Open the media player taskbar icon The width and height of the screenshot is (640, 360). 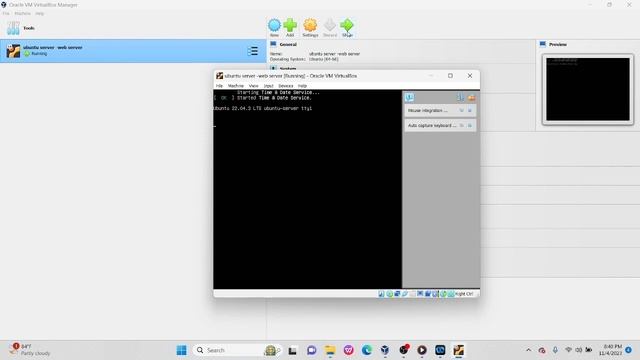click(x=422, y=350)
